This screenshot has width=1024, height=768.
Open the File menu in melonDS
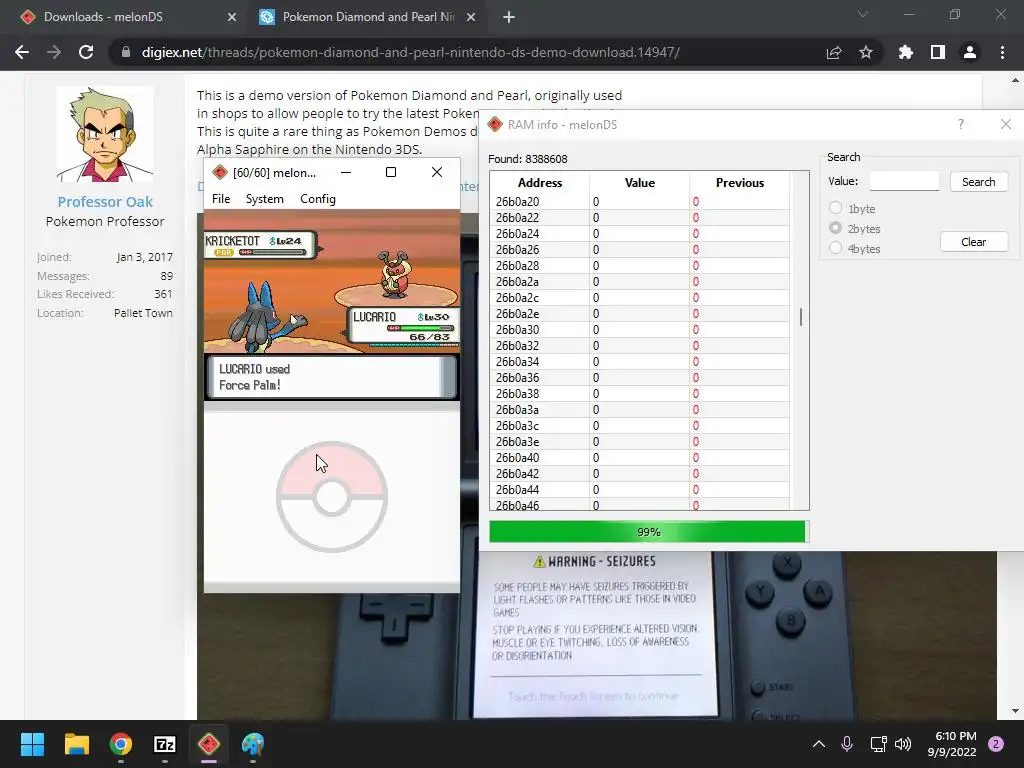pos(221,199)
